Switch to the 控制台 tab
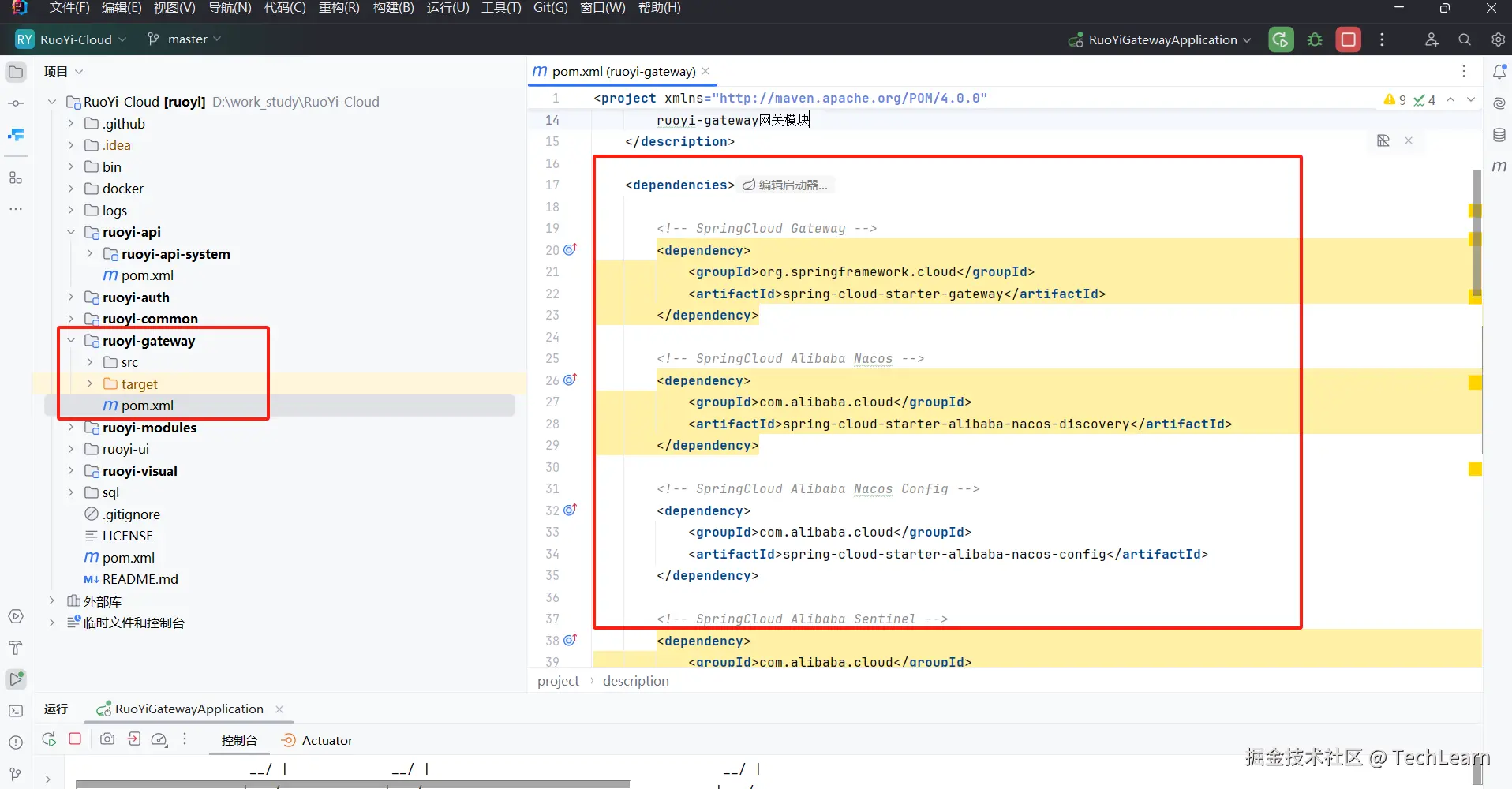The width and height of the screenshot is (1512, 789). click(x=239, y=740)
